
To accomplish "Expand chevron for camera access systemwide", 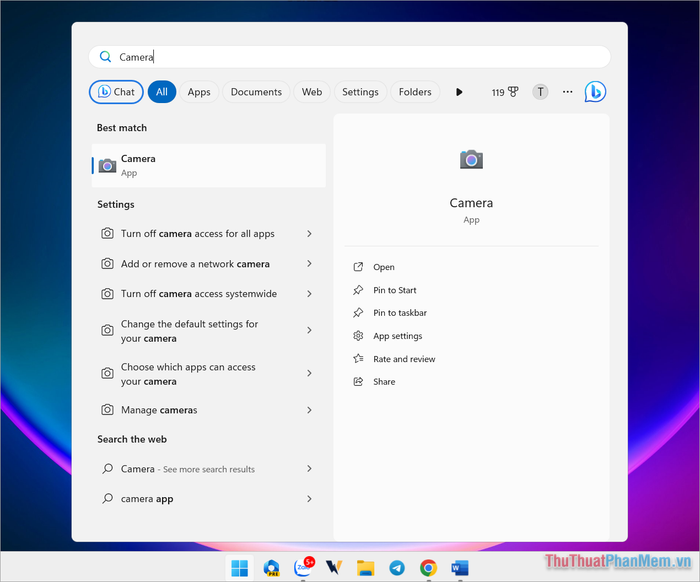I will 309,294.
